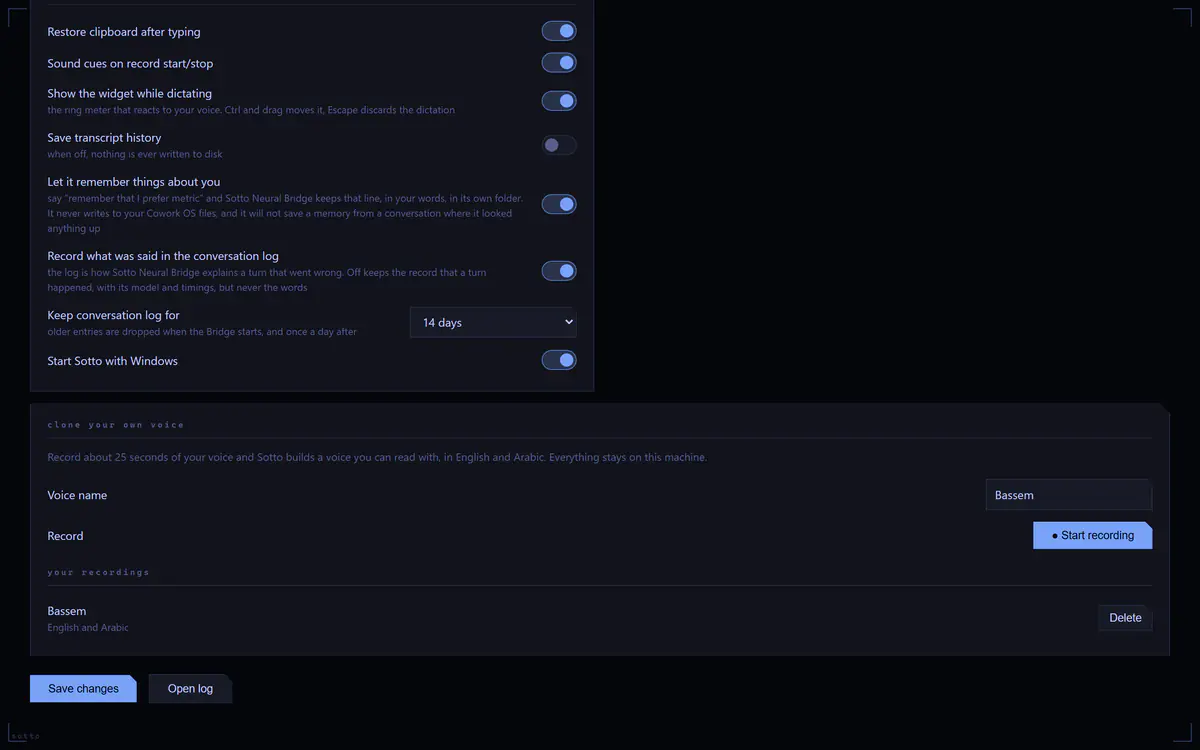The image size is (1200, 750).
Task: Click the Voice name label
Action: [x=77, y=496]
